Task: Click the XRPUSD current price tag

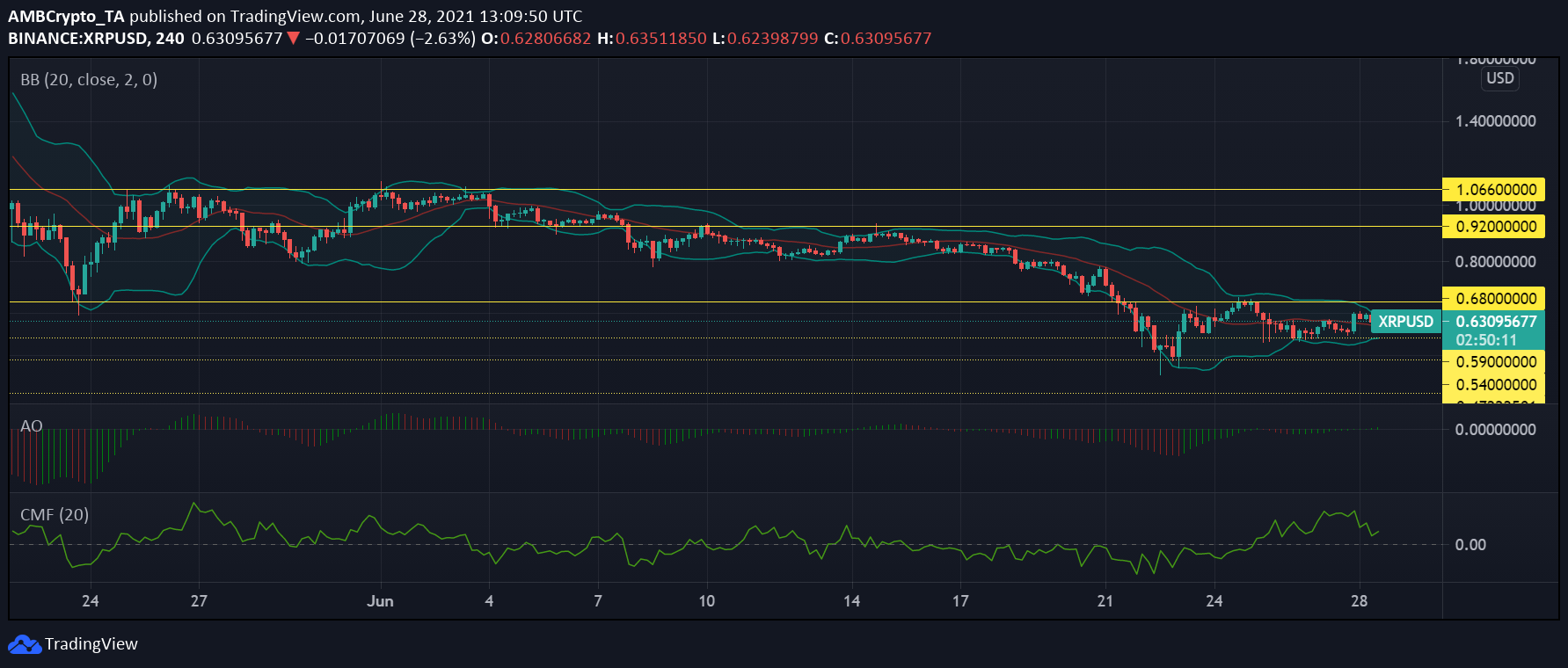Action: (x=1405, y=322)
